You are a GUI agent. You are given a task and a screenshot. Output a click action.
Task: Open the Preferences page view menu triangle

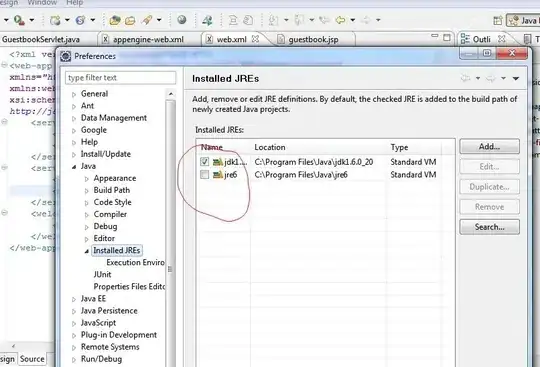tap(516, 79)
